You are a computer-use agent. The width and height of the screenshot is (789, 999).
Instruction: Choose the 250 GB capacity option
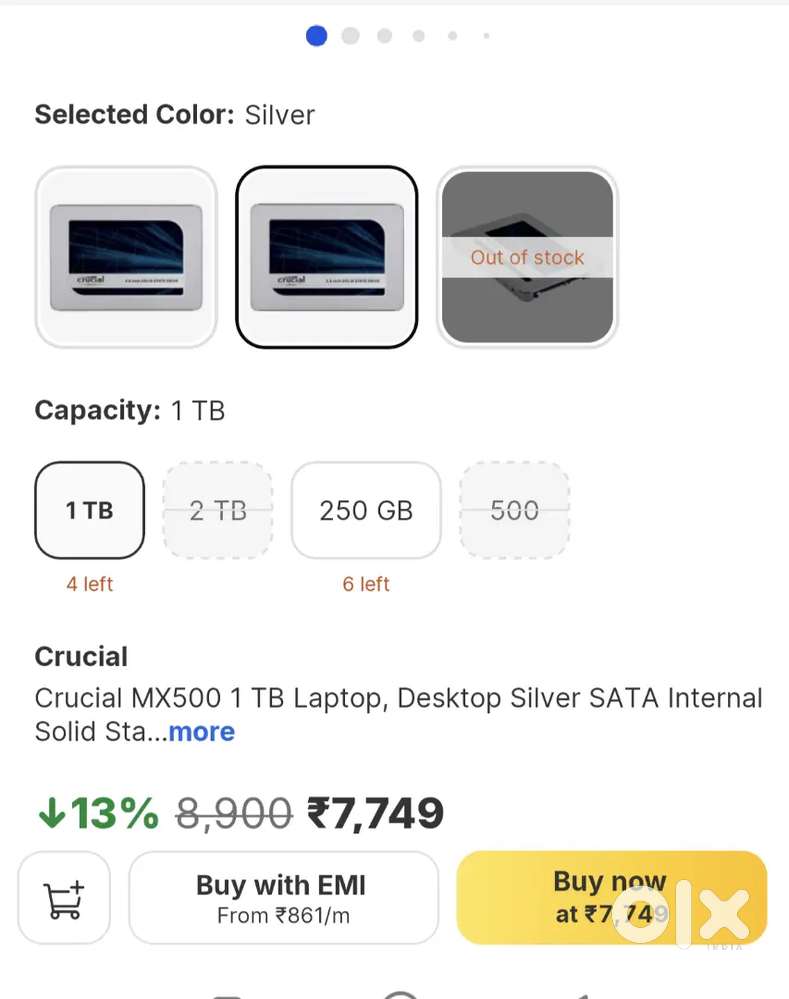pyautogui.click(x=366, y=510)
